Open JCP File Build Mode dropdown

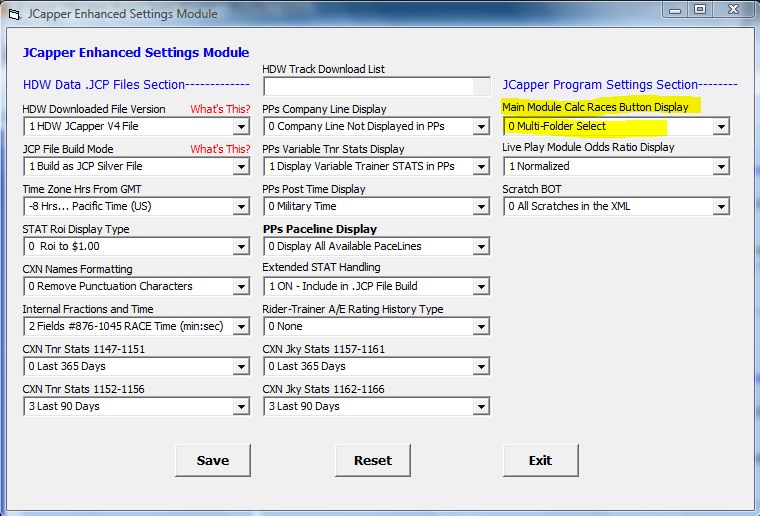coord(241,167)
